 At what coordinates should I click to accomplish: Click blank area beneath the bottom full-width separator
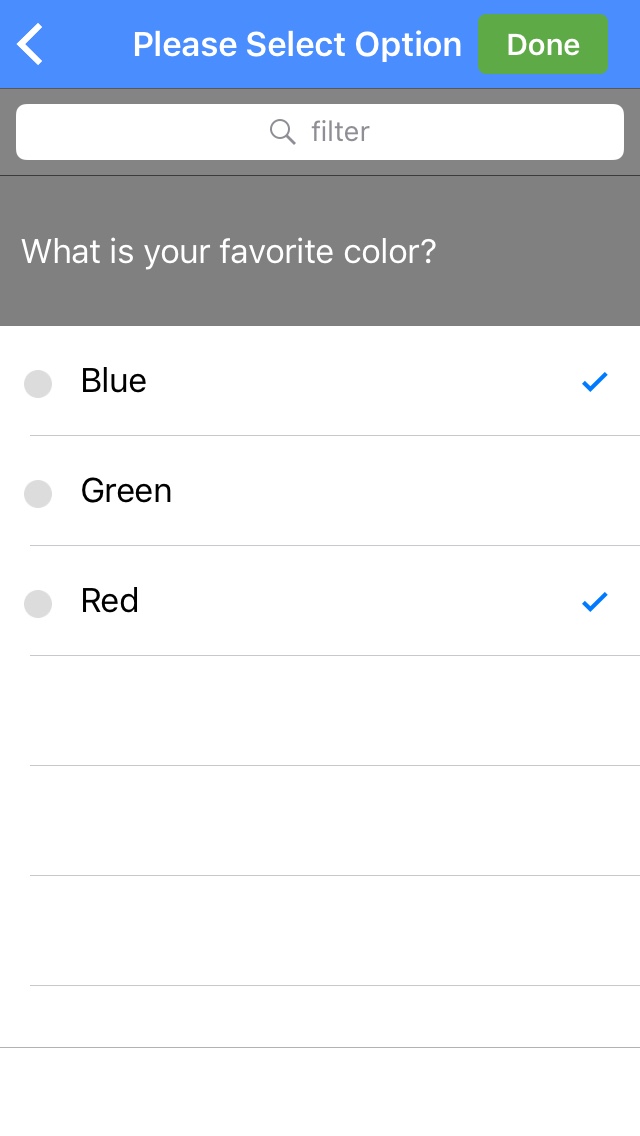click(320, 1092)
